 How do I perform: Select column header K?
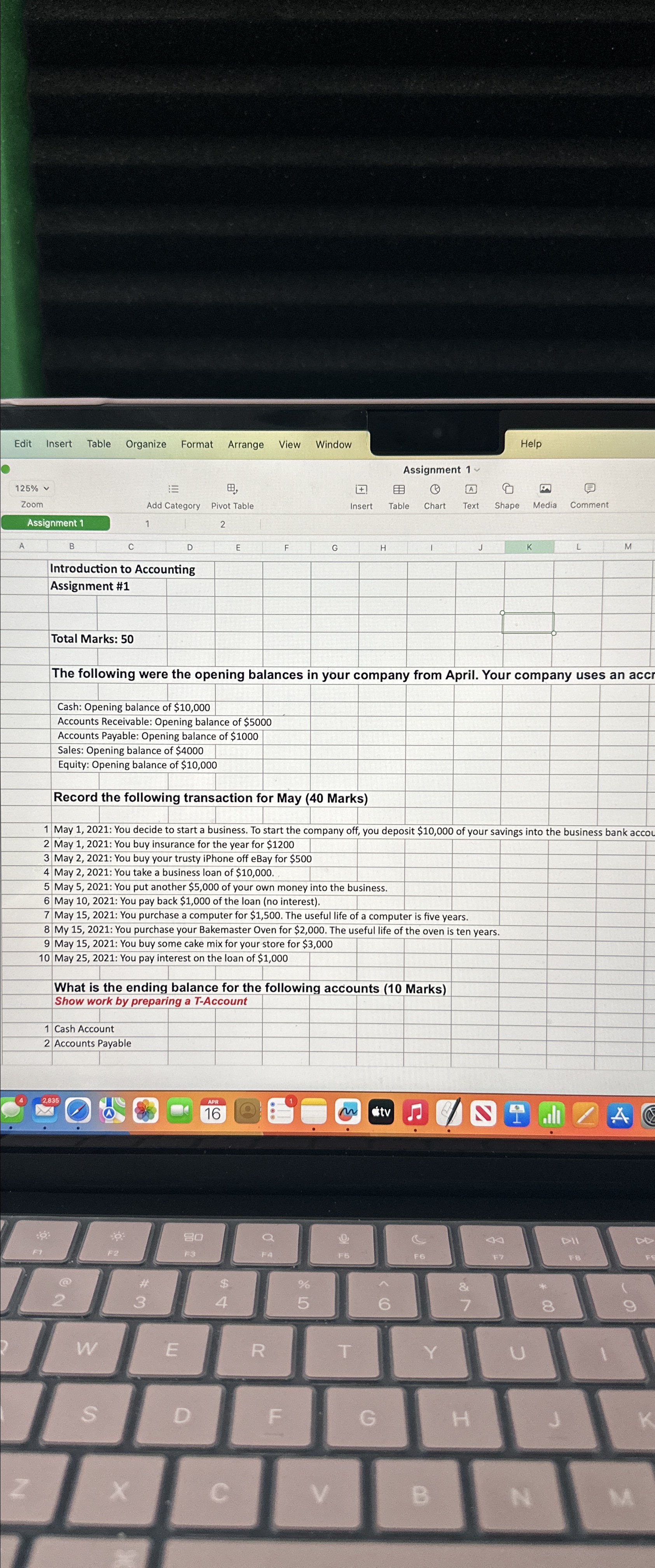529,546
